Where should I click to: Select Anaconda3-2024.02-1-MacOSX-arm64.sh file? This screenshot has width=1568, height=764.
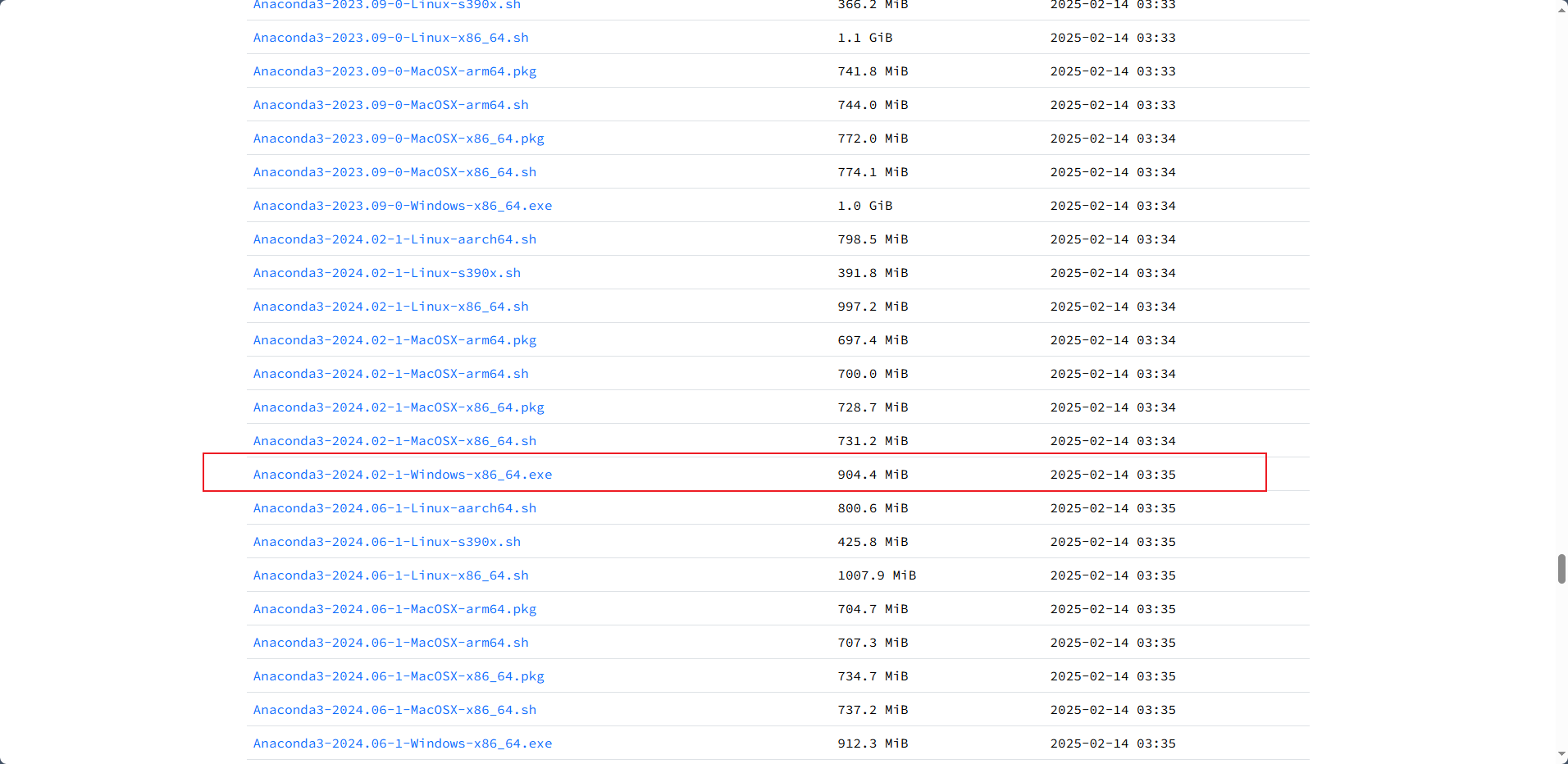[390, 374]
